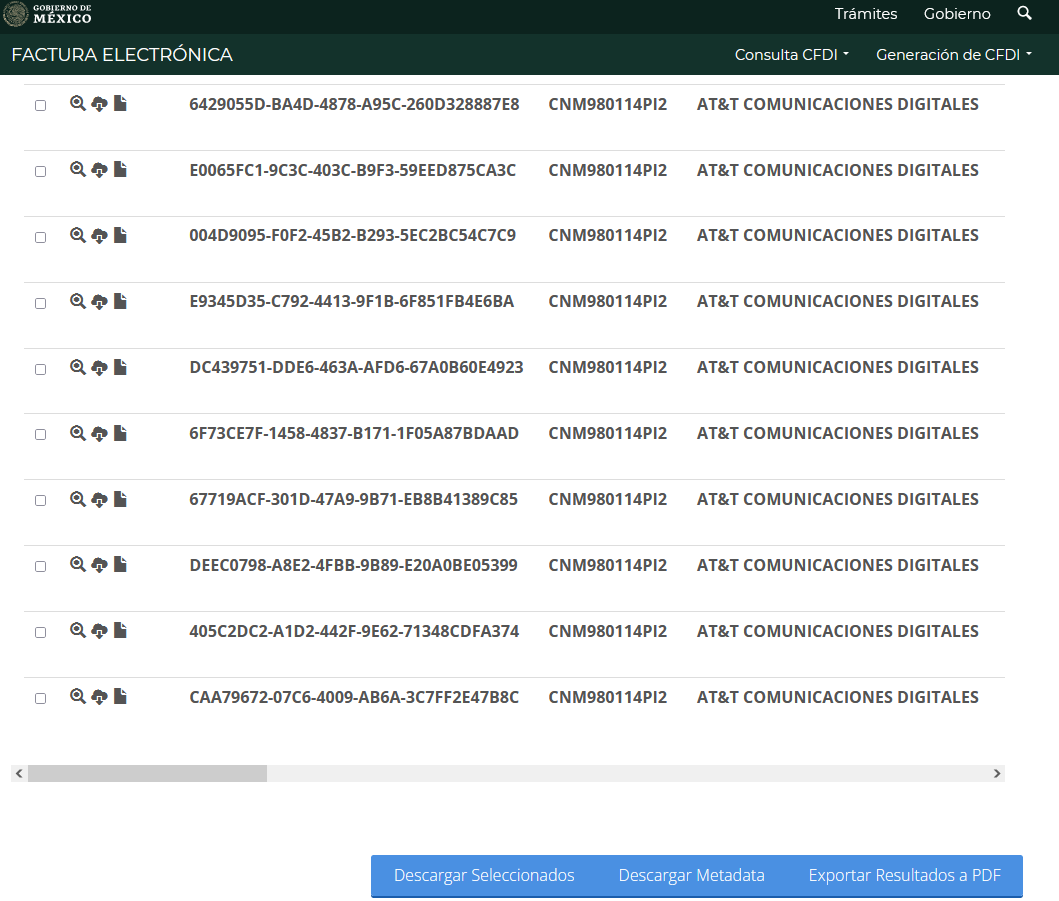Click magnifier for DEEC0798-A8E2-4FBB-9B89-E20A0BE05399
The image size is (1059, 901).
[x=78, y=565]
